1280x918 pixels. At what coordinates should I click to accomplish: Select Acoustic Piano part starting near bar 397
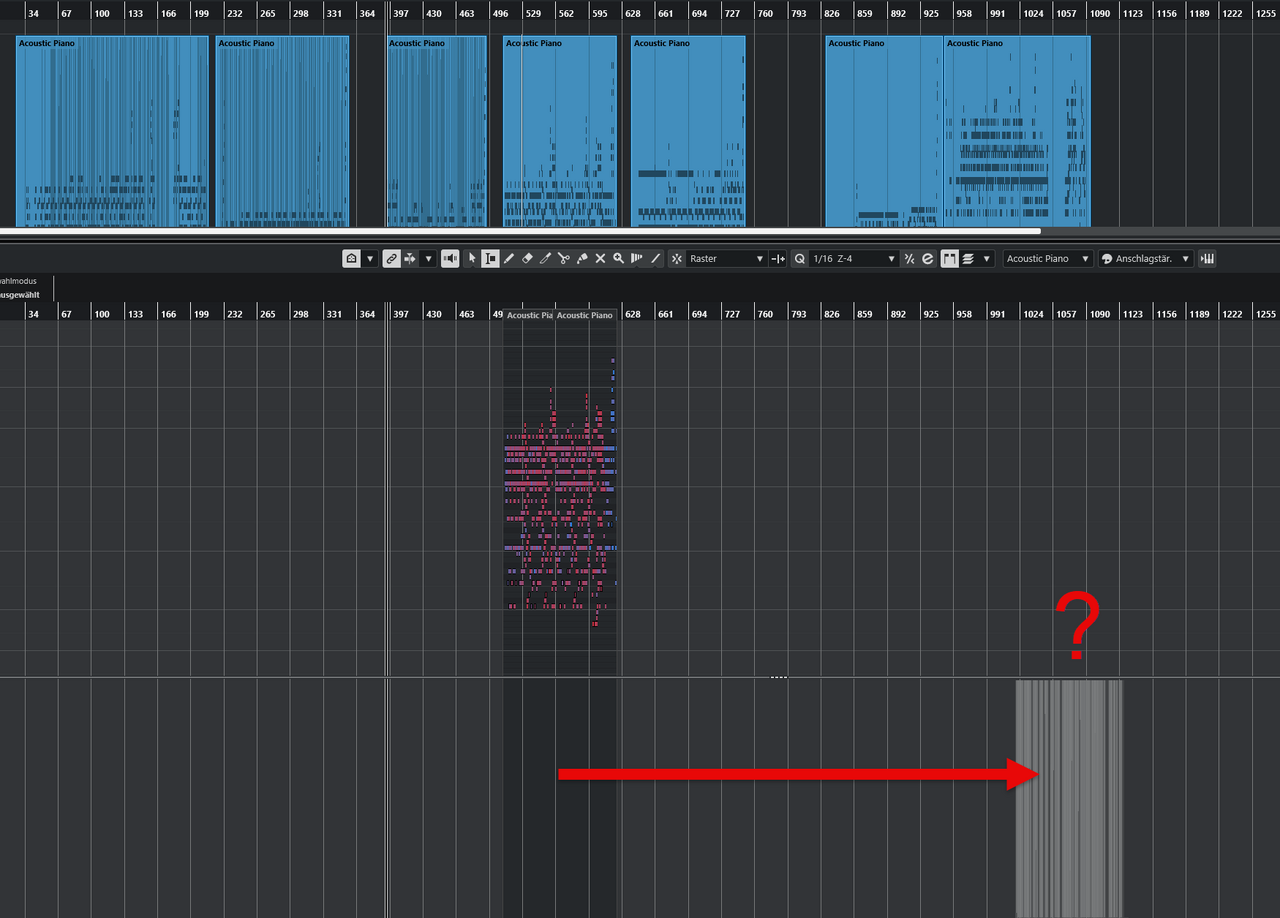(x=437, y=131)
